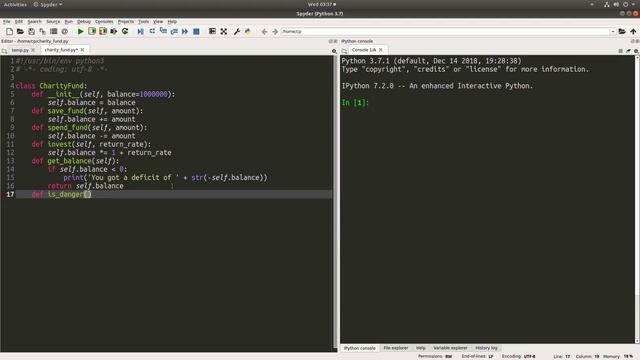This screenshot has height=360, width=640.
Task: Click line 17 def is_danger code
Action: coord(62,194)
